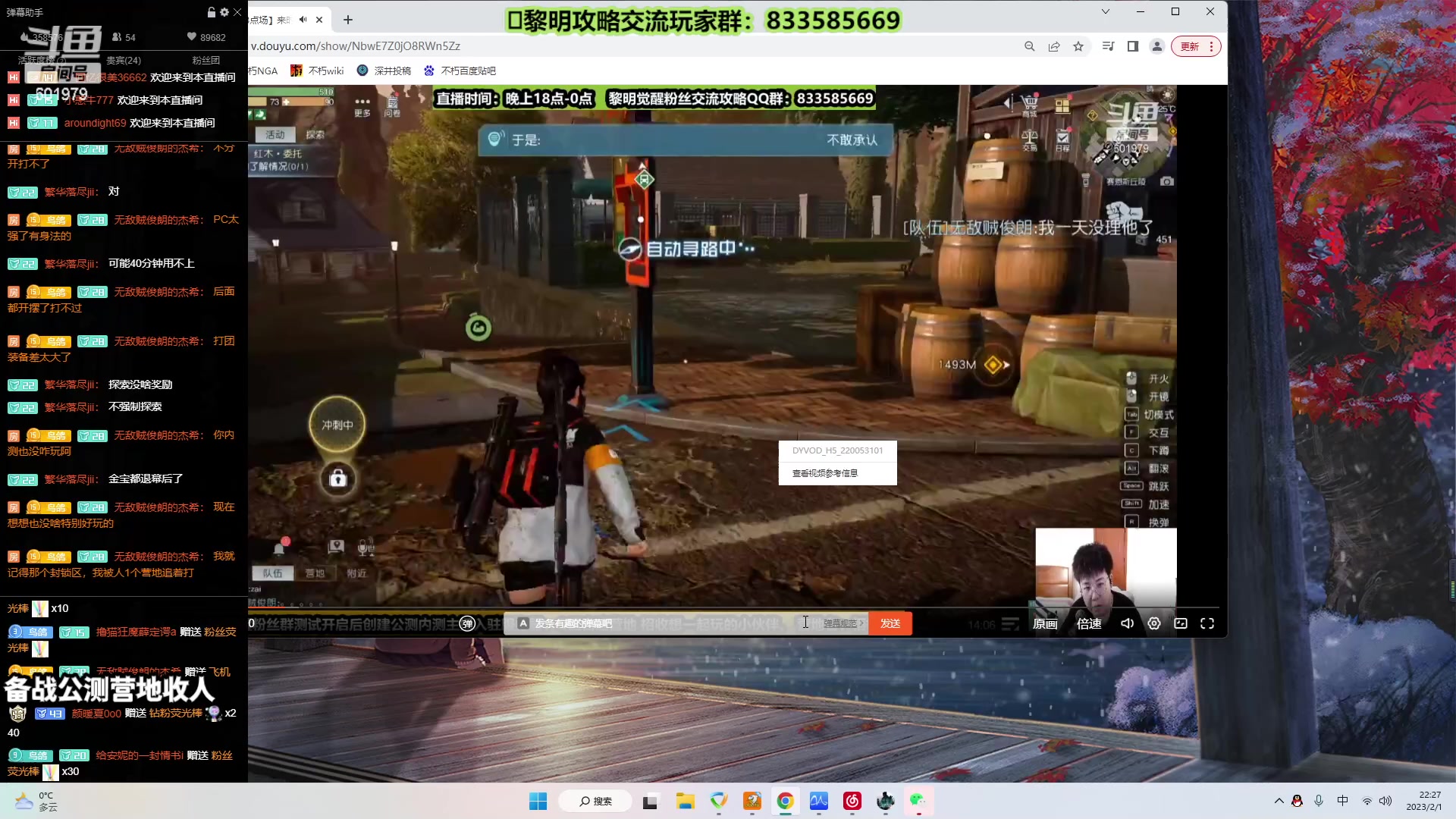The height and width of the screenshot is (819, 1456).
Task: Expand hidden system tray icons
Action: pyautogui.click(x=1279, y=801)
